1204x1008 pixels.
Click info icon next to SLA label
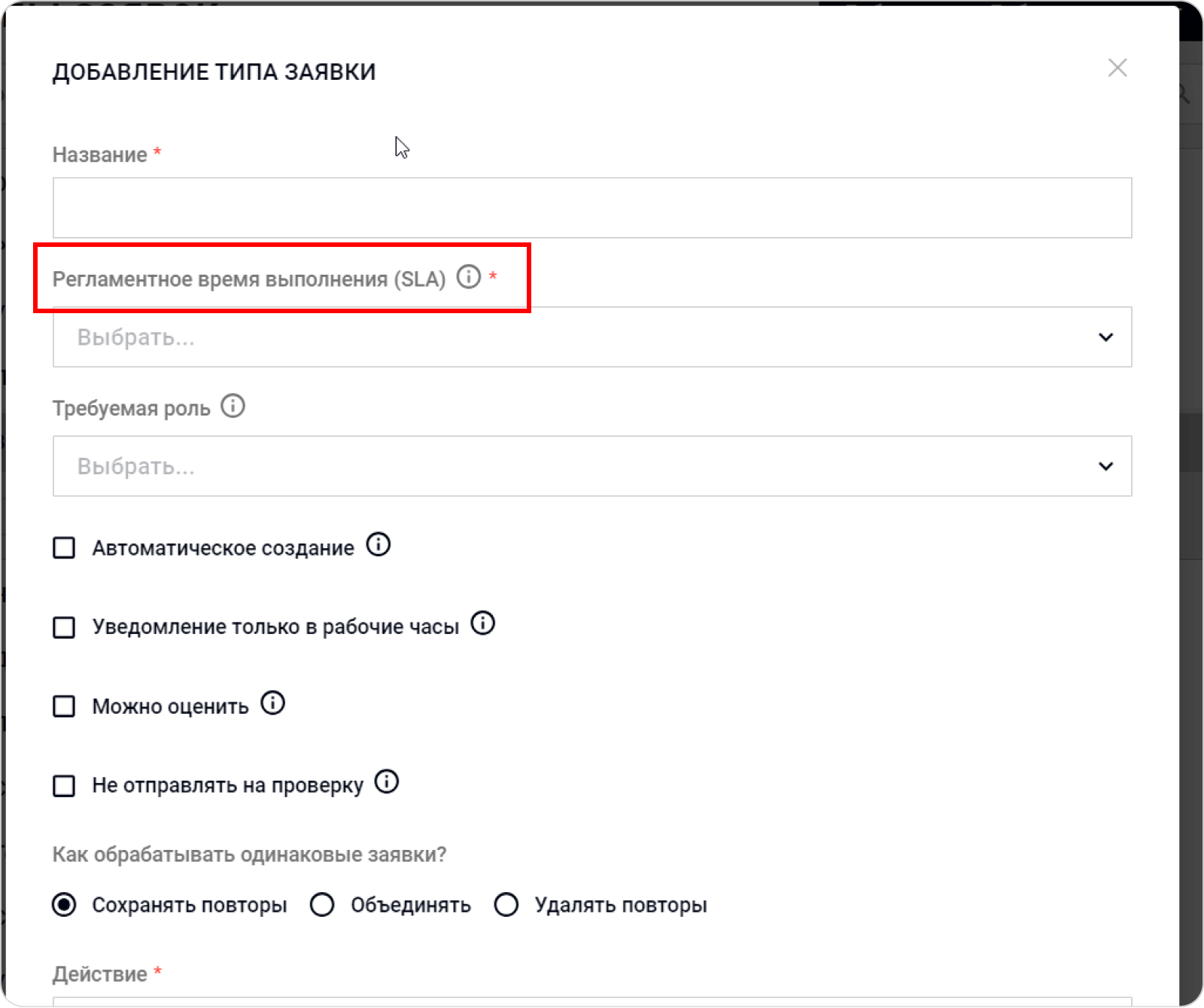click(x=468, y=278)
